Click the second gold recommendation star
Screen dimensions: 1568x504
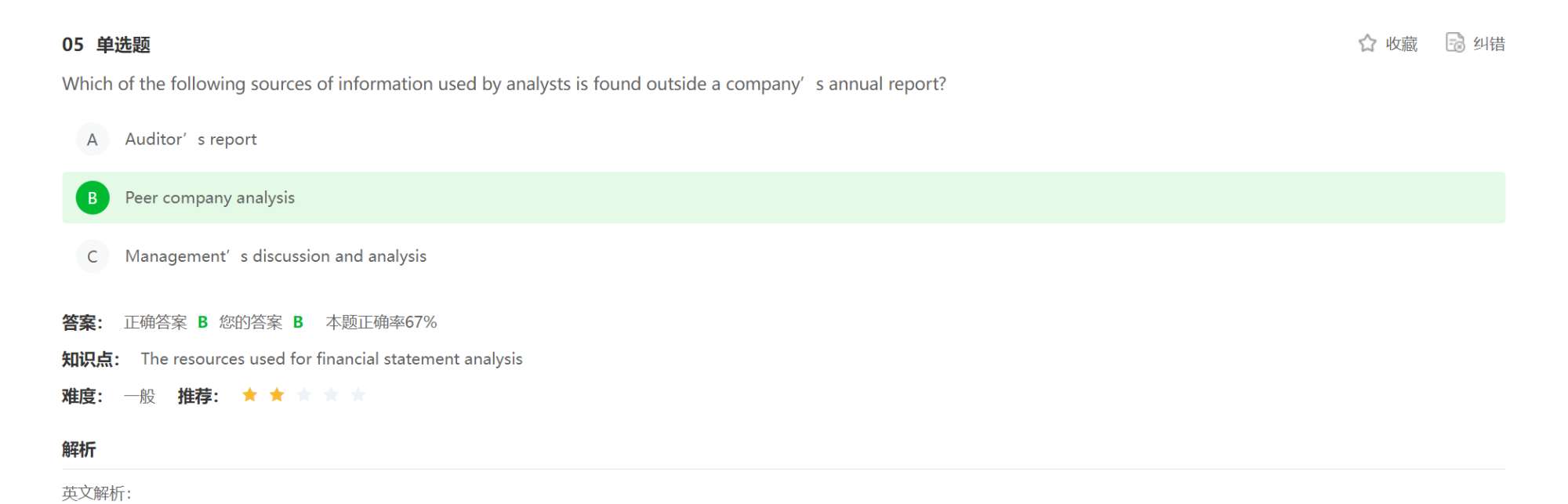click(277, 395)
